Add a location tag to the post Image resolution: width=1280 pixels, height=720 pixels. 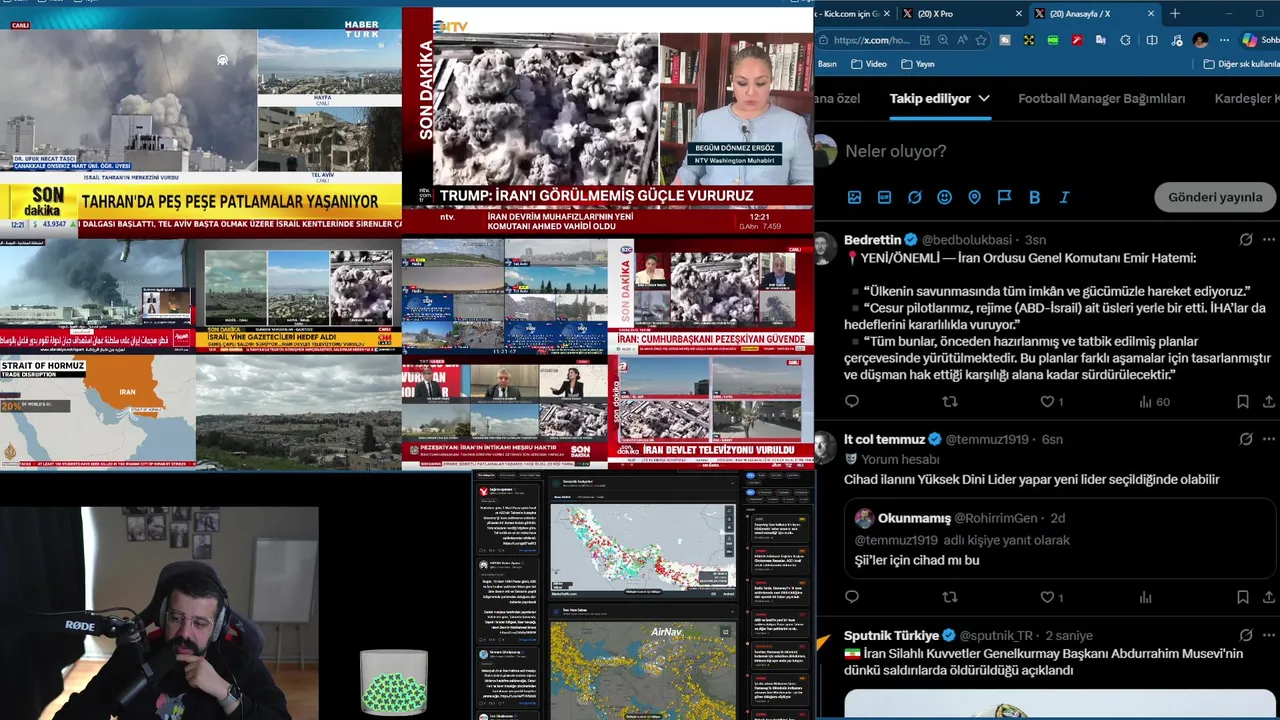[974, 198]
